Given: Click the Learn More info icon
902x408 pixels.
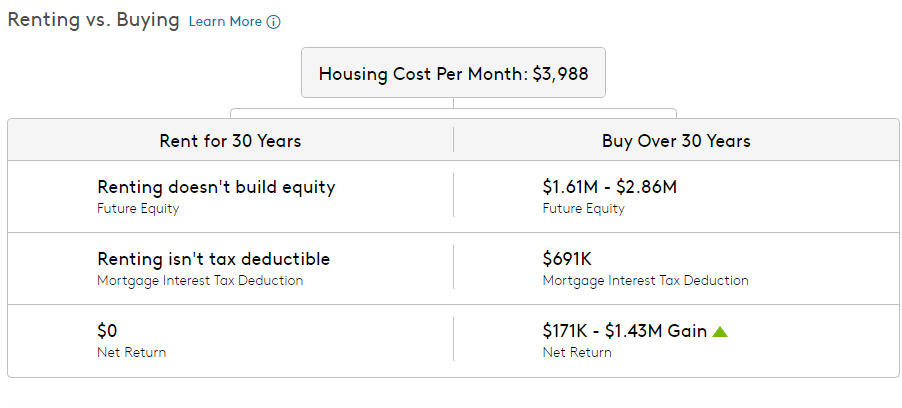Looking at the screenshot, I should 274,22.
